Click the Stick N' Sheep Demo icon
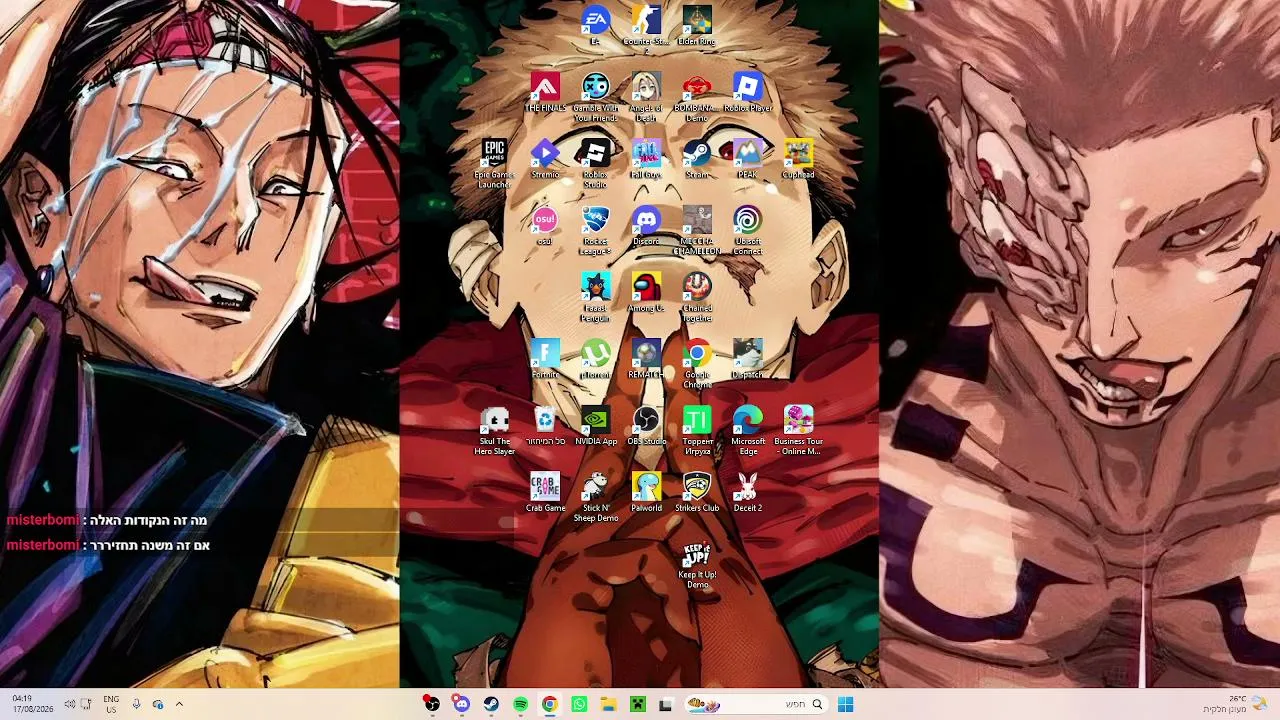1280x720 pixels. pyautogui.click(x=595, y=498)
